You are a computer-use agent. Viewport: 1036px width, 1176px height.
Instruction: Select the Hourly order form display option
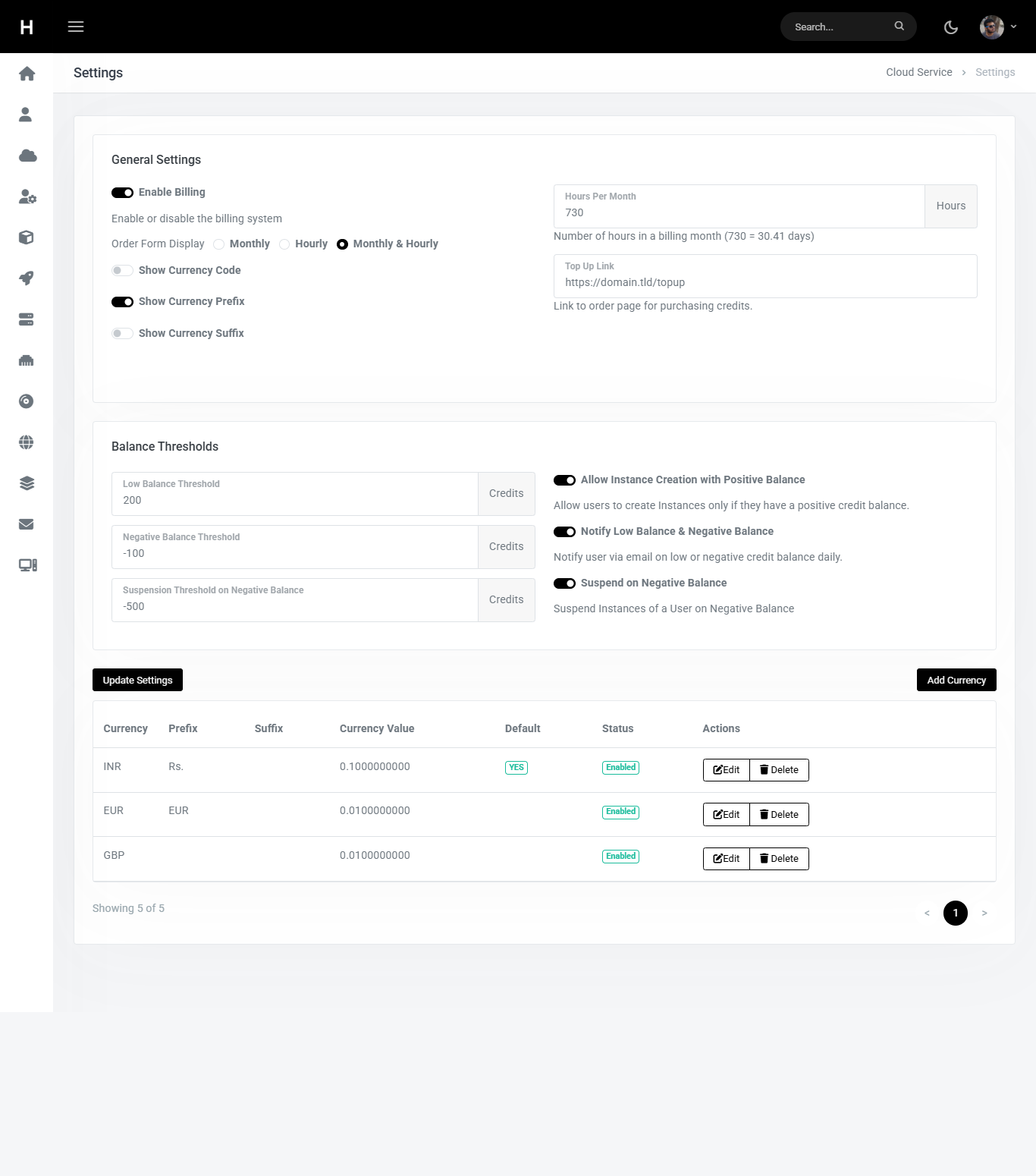click(x=284, y=244)
